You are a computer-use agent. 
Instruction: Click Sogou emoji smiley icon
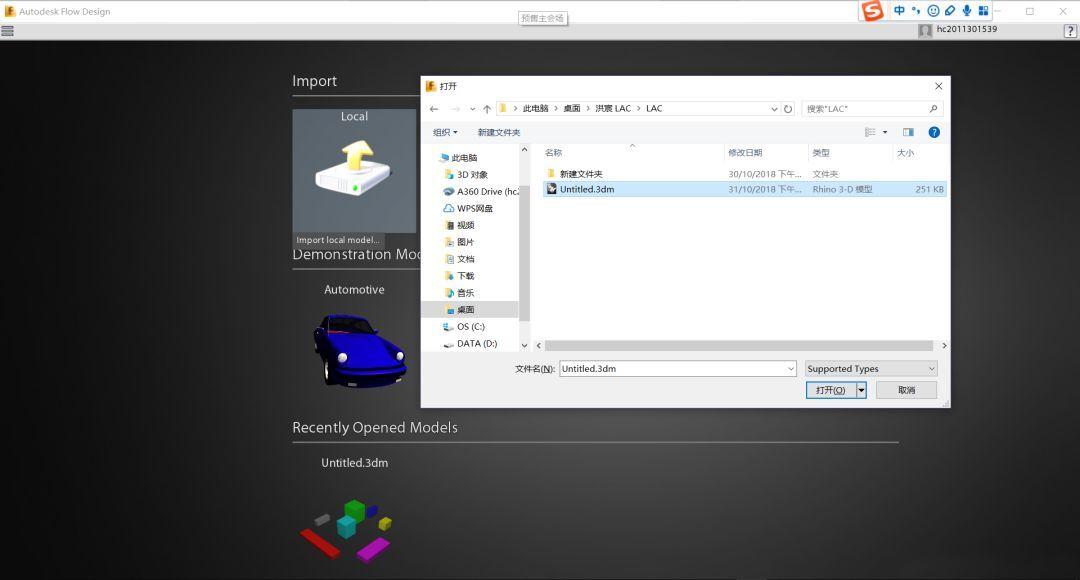(x=933, y=10)
